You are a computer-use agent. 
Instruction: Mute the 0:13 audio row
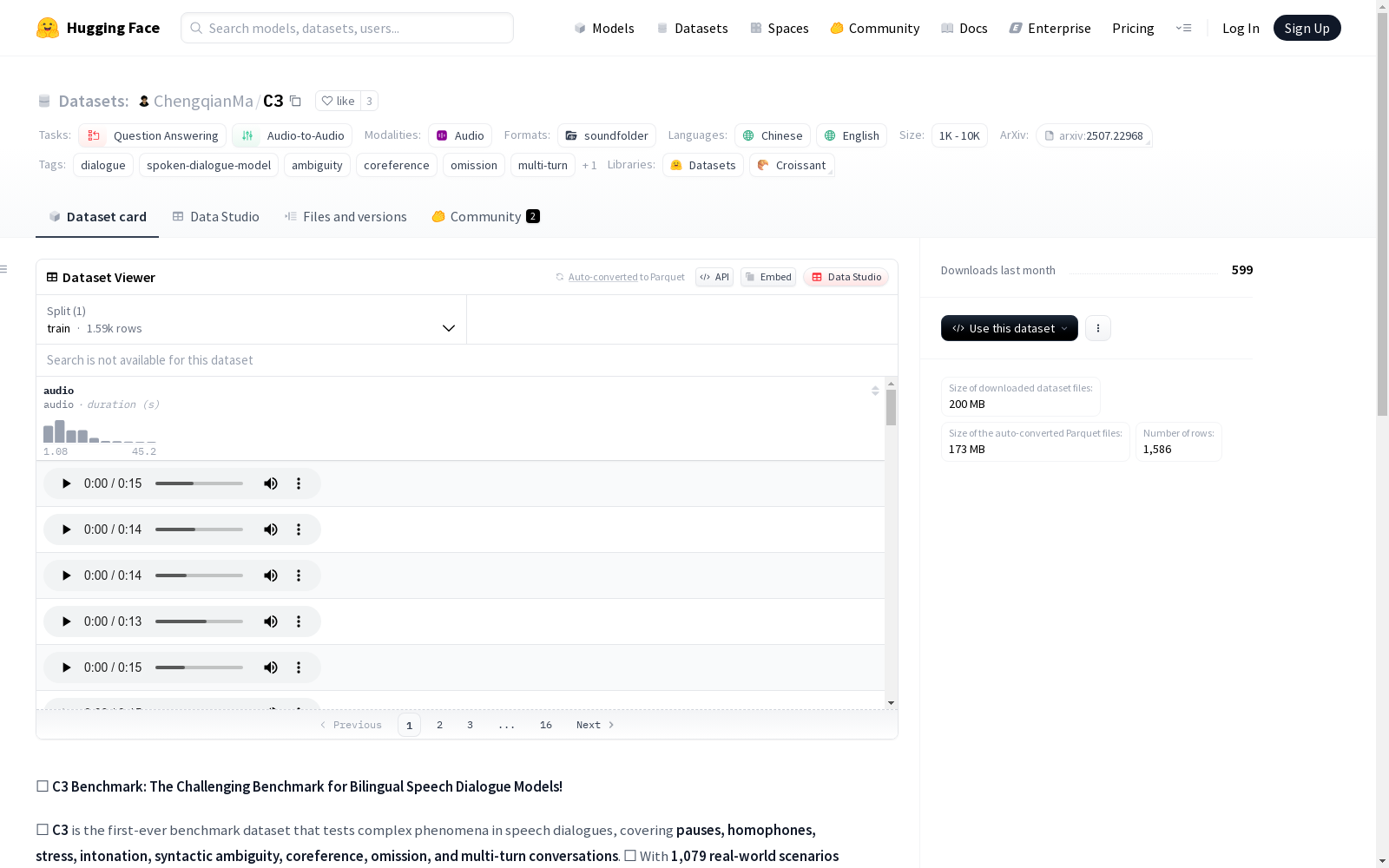[x=271, y=621]
